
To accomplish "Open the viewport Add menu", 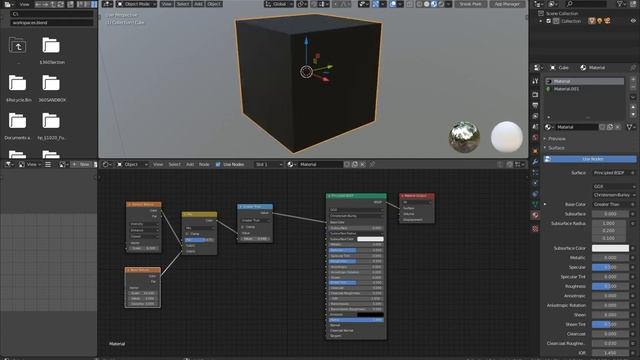I will [198, 4].
